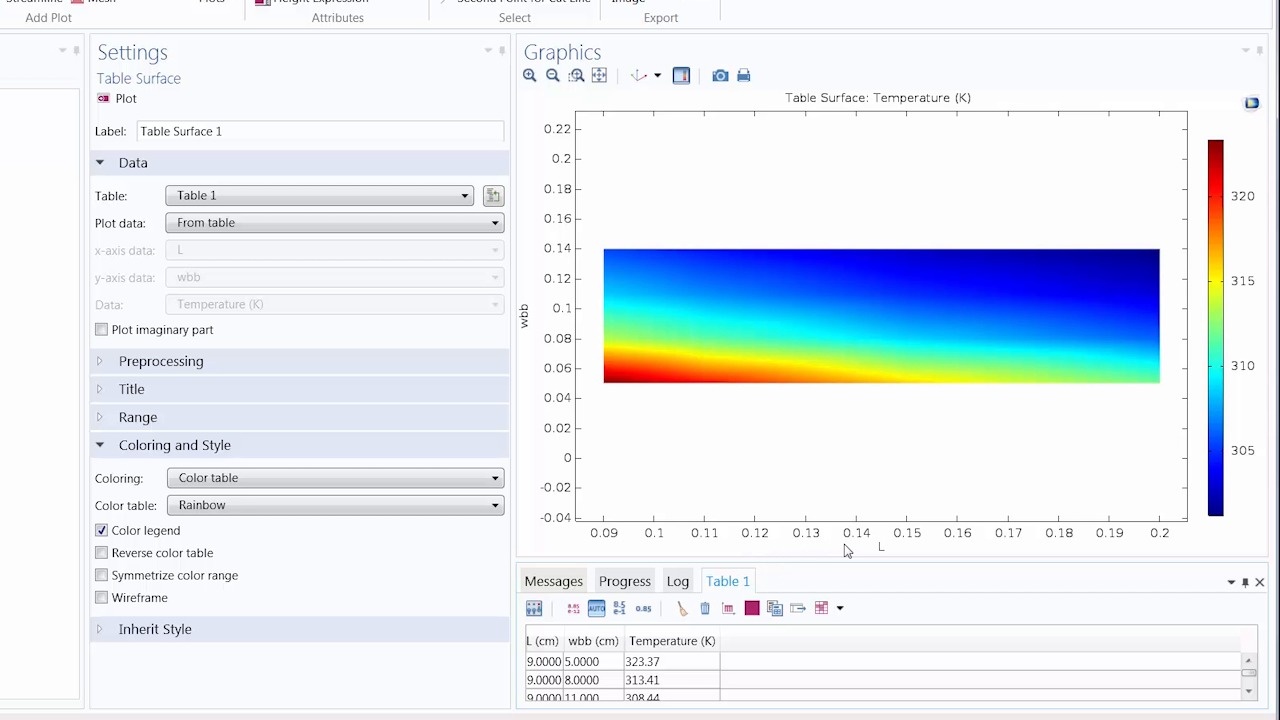Open the view orientation dropdown arrow
Image resolution: width=1280 pixels, height=720 pixels.
pyautogui.click(x=657, y=76)
